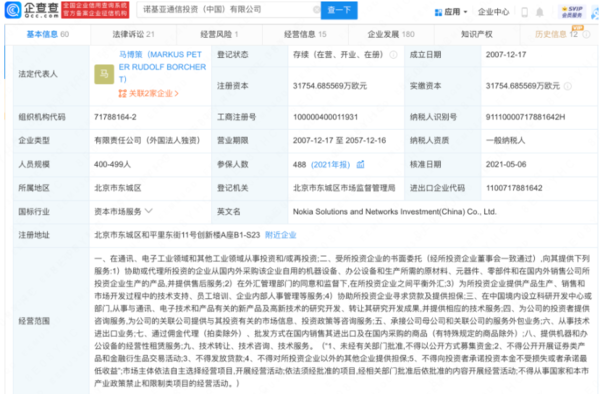The width and height of the screenshot is (600, 394).
Task: Expand the 资本市场服务 industry dropdown
Action: coord(149,211)
